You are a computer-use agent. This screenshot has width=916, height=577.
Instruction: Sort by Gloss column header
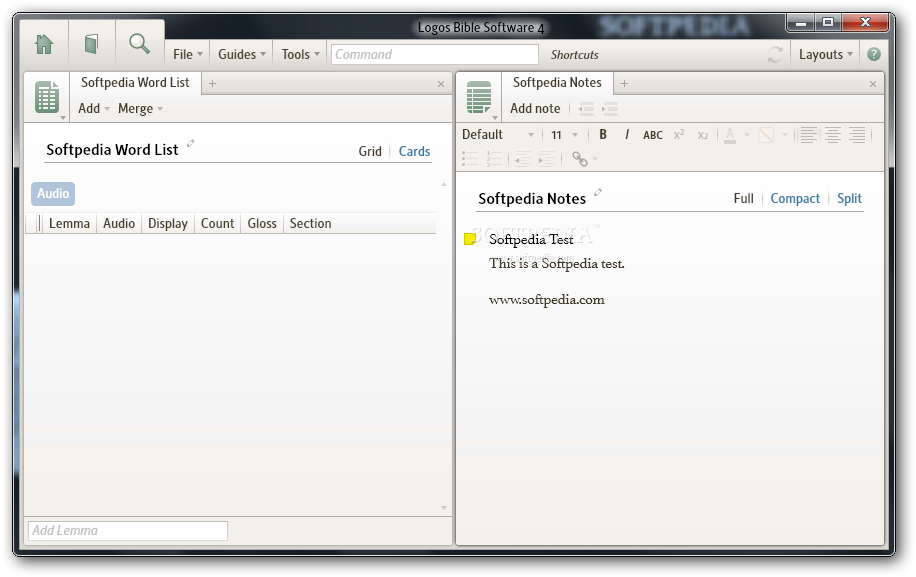[262, 224]
